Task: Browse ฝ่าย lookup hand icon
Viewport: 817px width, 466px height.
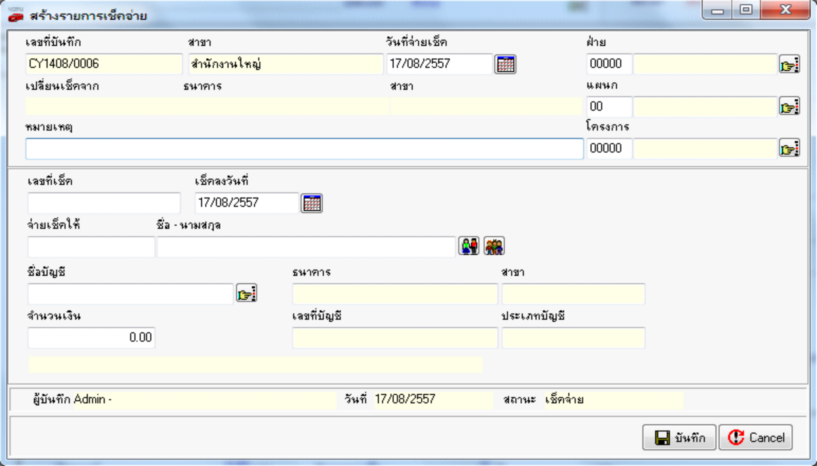Action: [789, 65]
